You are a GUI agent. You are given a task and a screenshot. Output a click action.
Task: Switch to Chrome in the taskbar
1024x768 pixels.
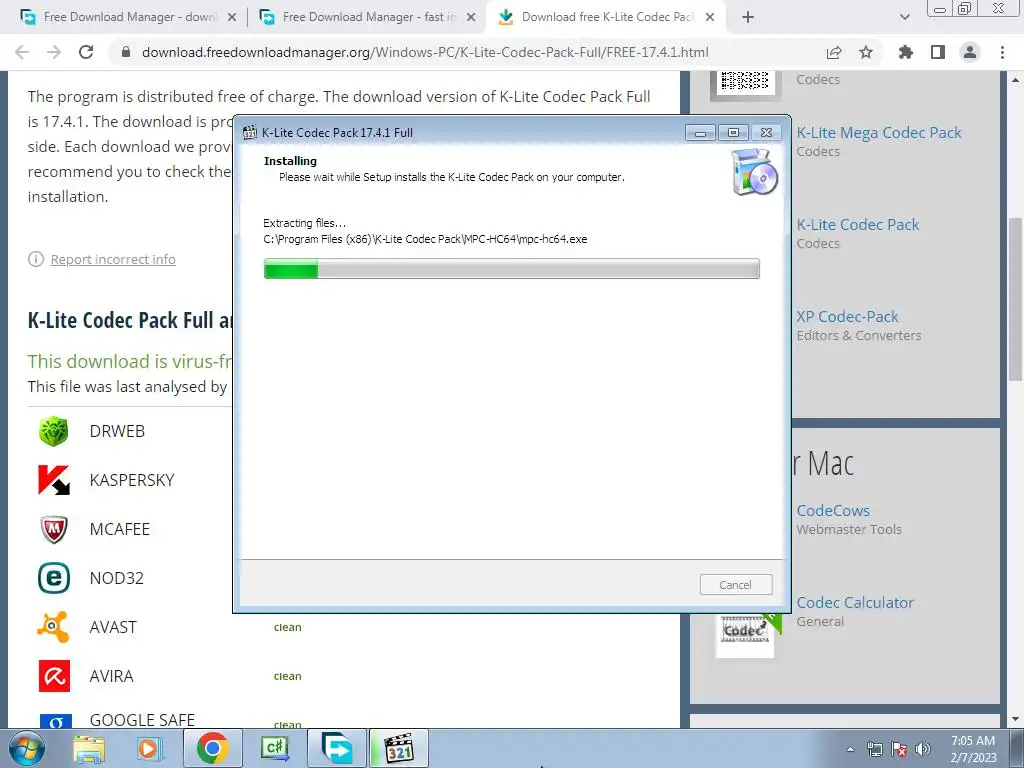[212, 748]
